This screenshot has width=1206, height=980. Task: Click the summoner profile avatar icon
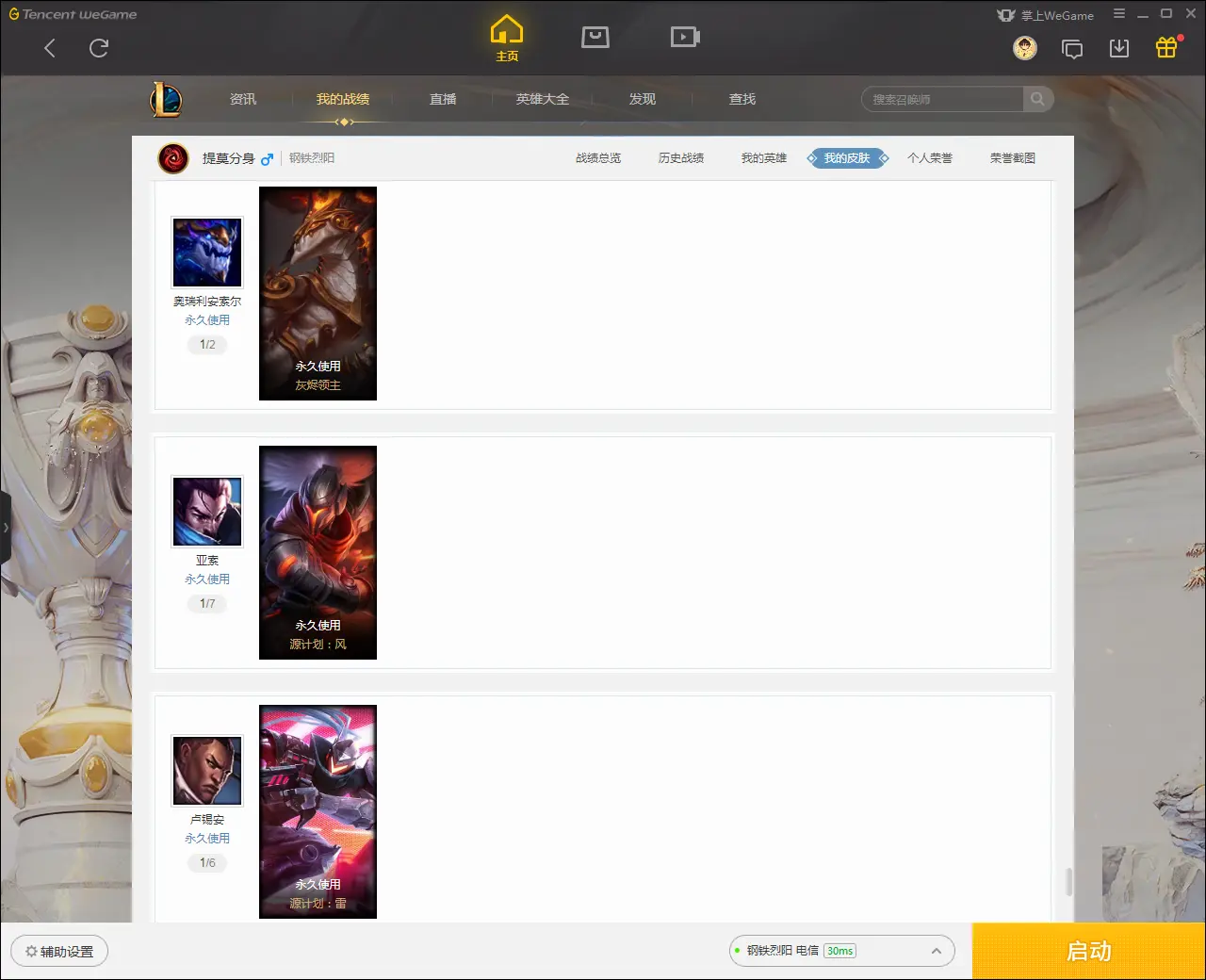tap(173, 158)
